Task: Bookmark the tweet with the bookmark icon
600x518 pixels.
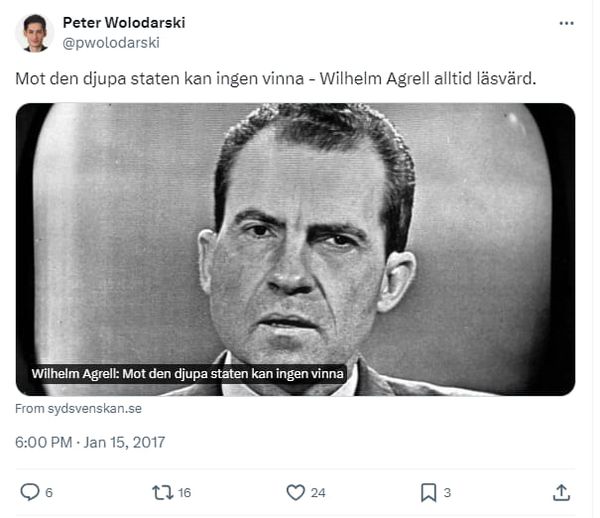Action: pos(428,492)
